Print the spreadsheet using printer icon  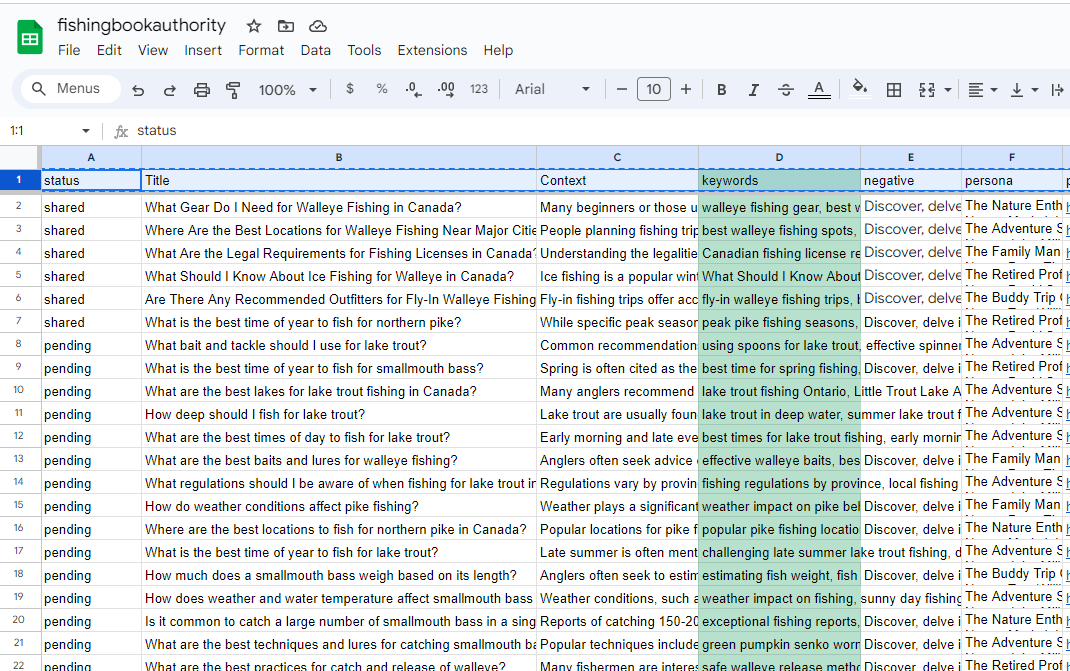pos(202,90)
